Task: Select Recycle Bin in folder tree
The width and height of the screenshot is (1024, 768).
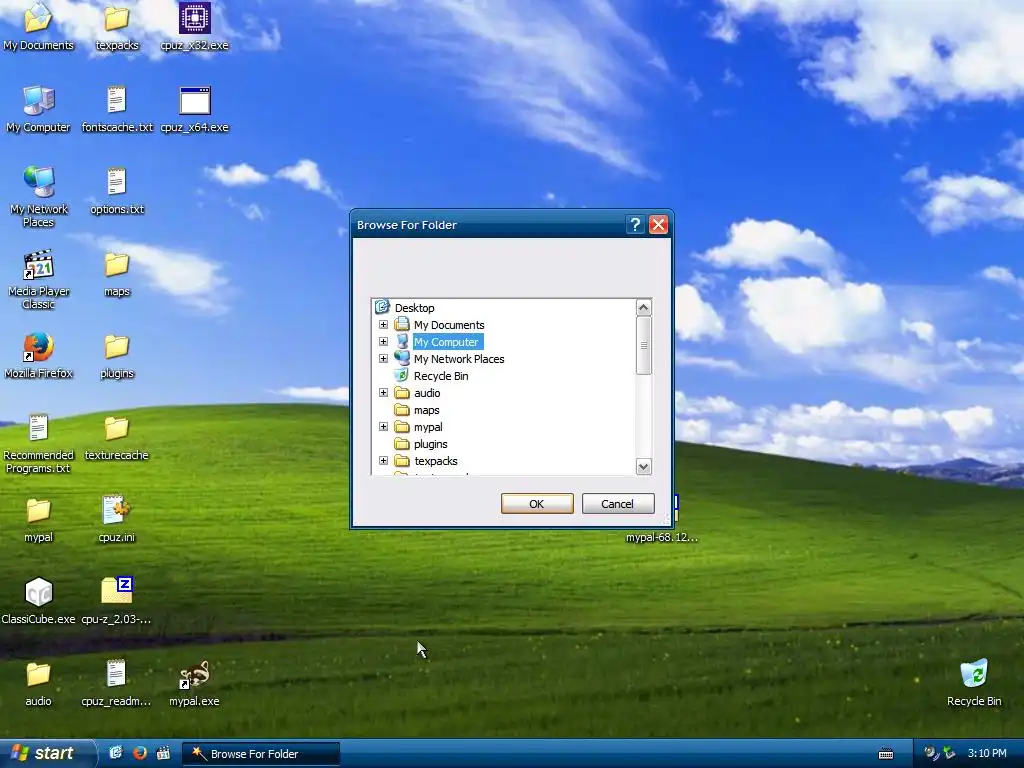Action: [441, 376]
